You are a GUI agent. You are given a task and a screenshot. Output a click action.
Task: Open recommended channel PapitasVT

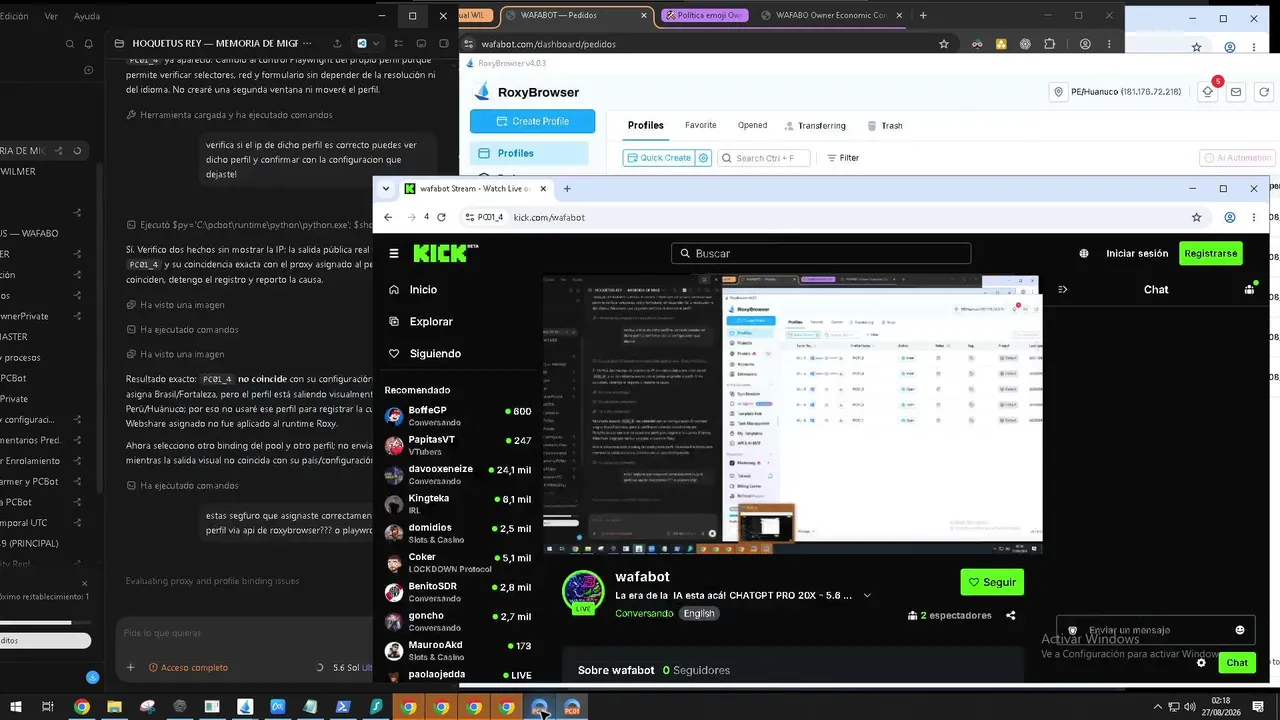point(458,445)
